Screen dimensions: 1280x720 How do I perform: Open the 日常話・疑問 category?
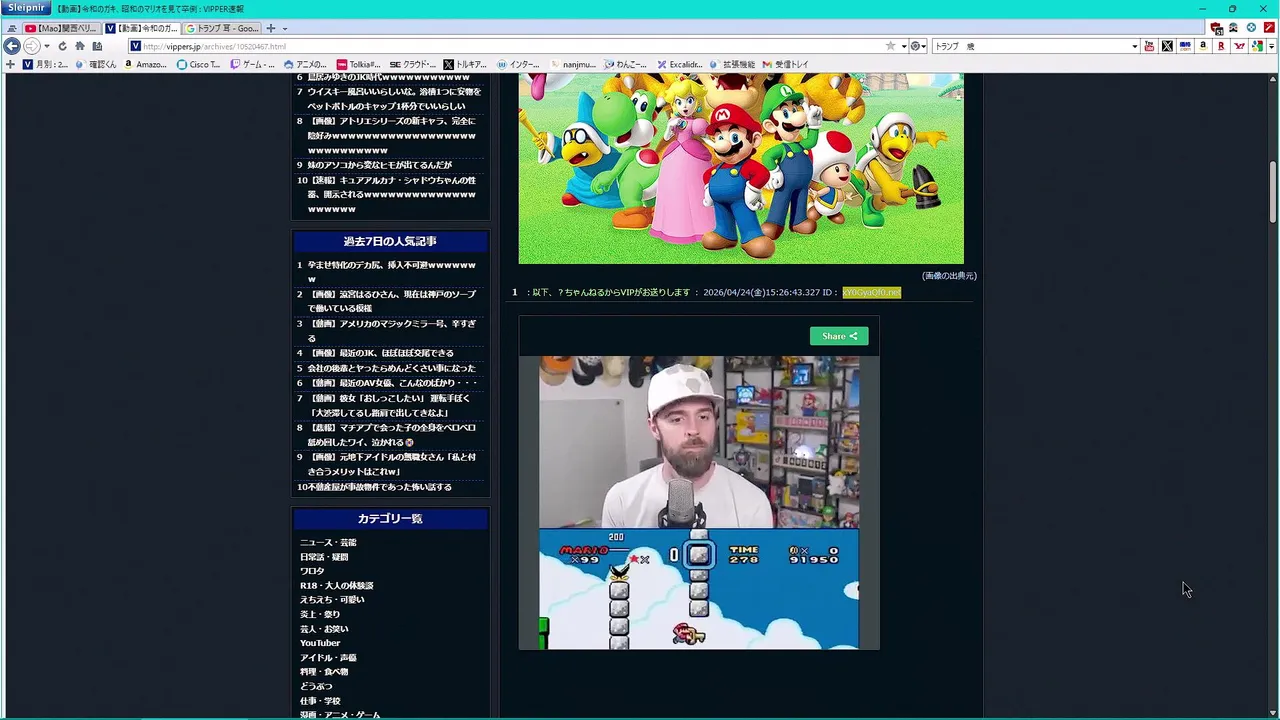(x=324, y=557)
